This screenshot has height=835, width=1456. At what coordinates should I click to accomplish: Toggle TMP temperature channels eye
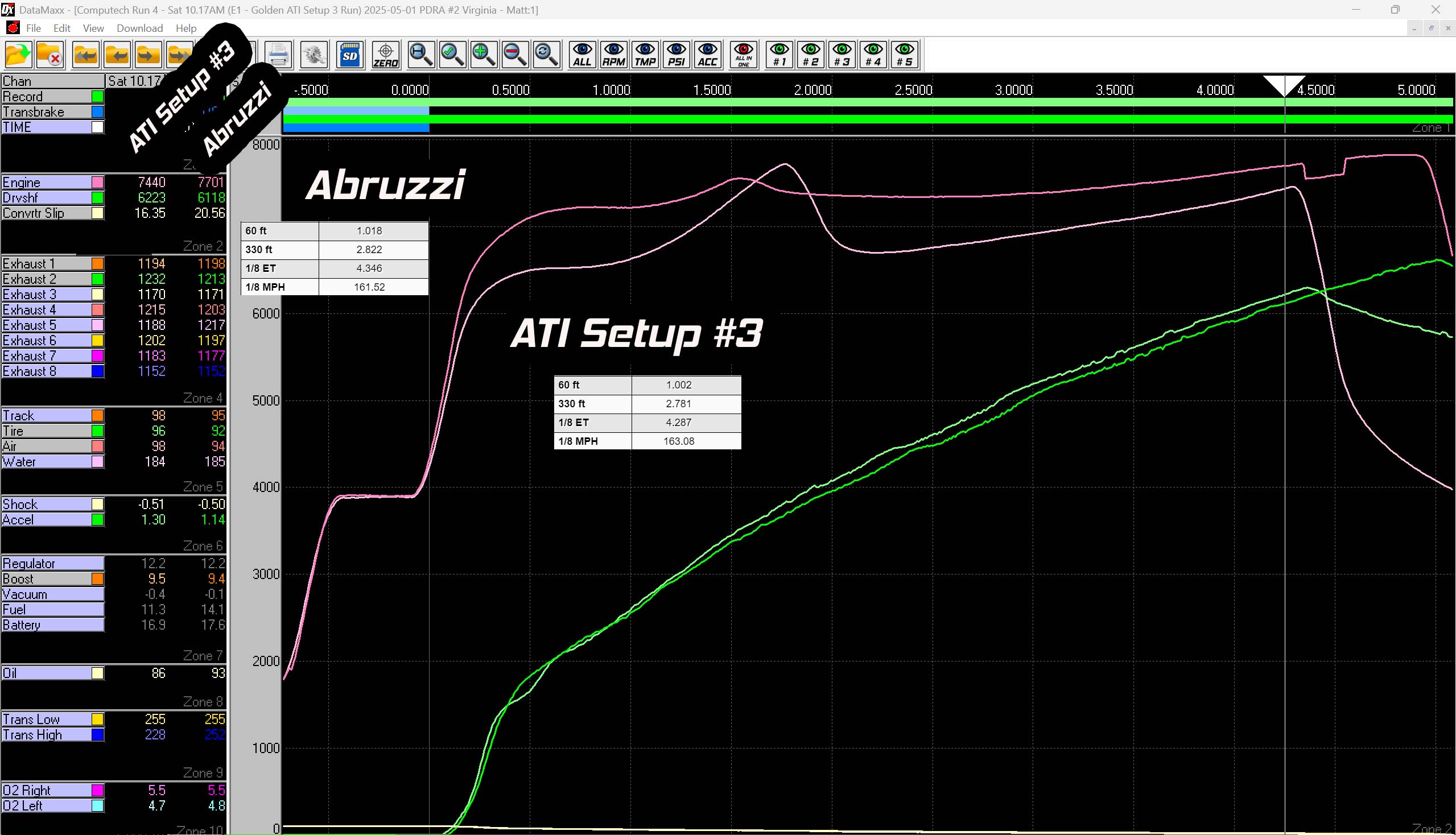pyautogui.click(x=645, y=55)
